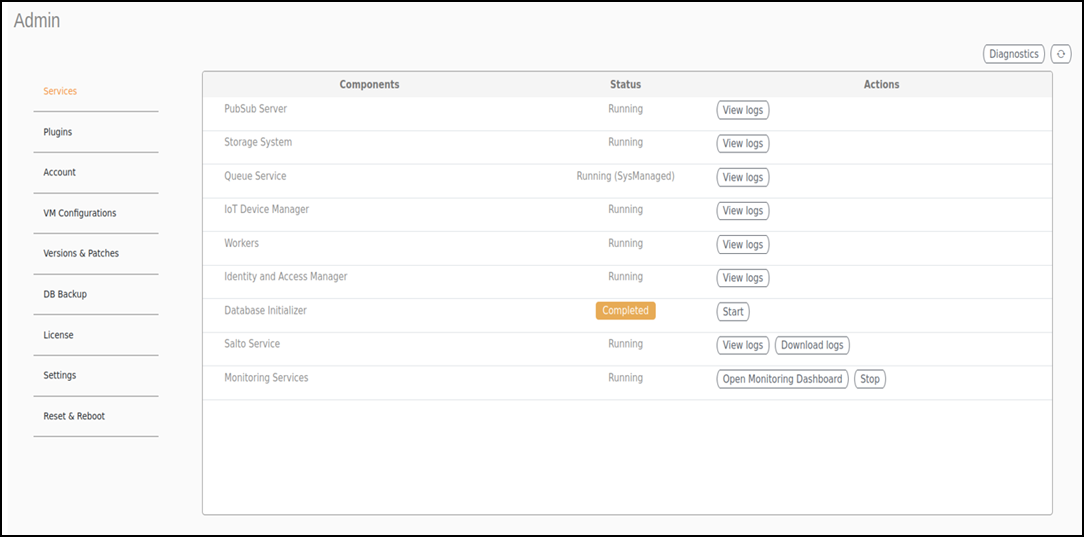Click the IoT Device Manager name
1084x537 pixels.
(x=266, y=209)
